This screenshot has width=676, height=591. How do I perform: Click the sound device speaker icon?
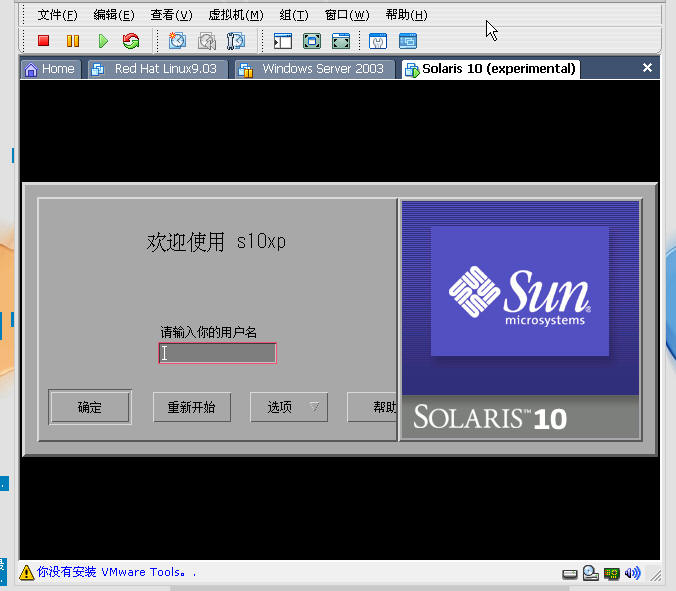[x=632, y=573]
